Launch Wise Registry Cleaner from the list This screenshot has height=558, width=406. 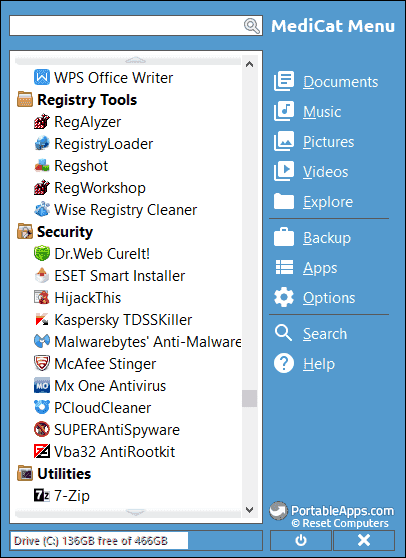(125, 210)
